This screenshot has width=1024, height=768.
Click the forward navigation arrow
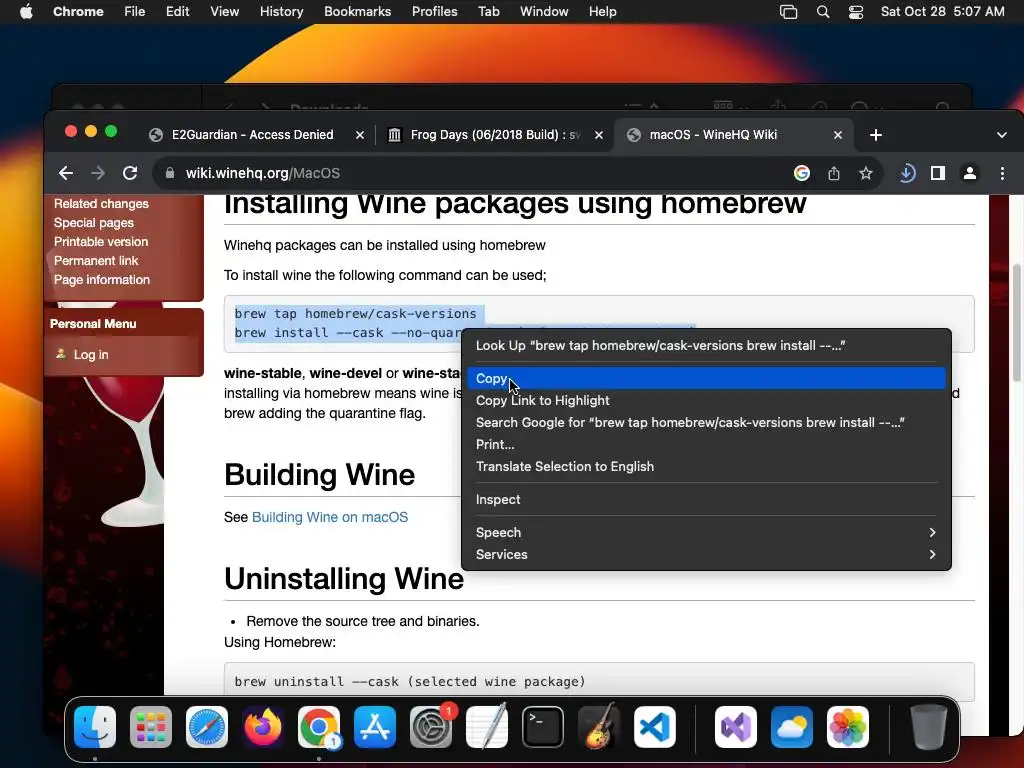point(98,173)
